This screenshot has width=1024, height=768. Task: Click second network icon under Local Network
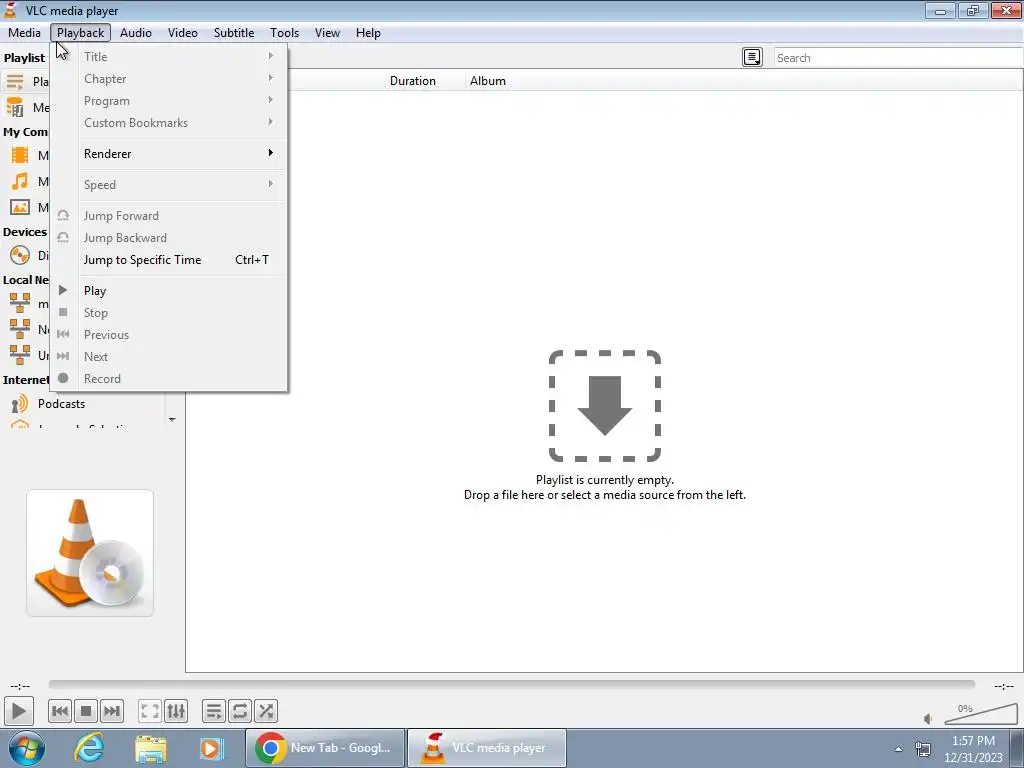[x=20, y=329]
